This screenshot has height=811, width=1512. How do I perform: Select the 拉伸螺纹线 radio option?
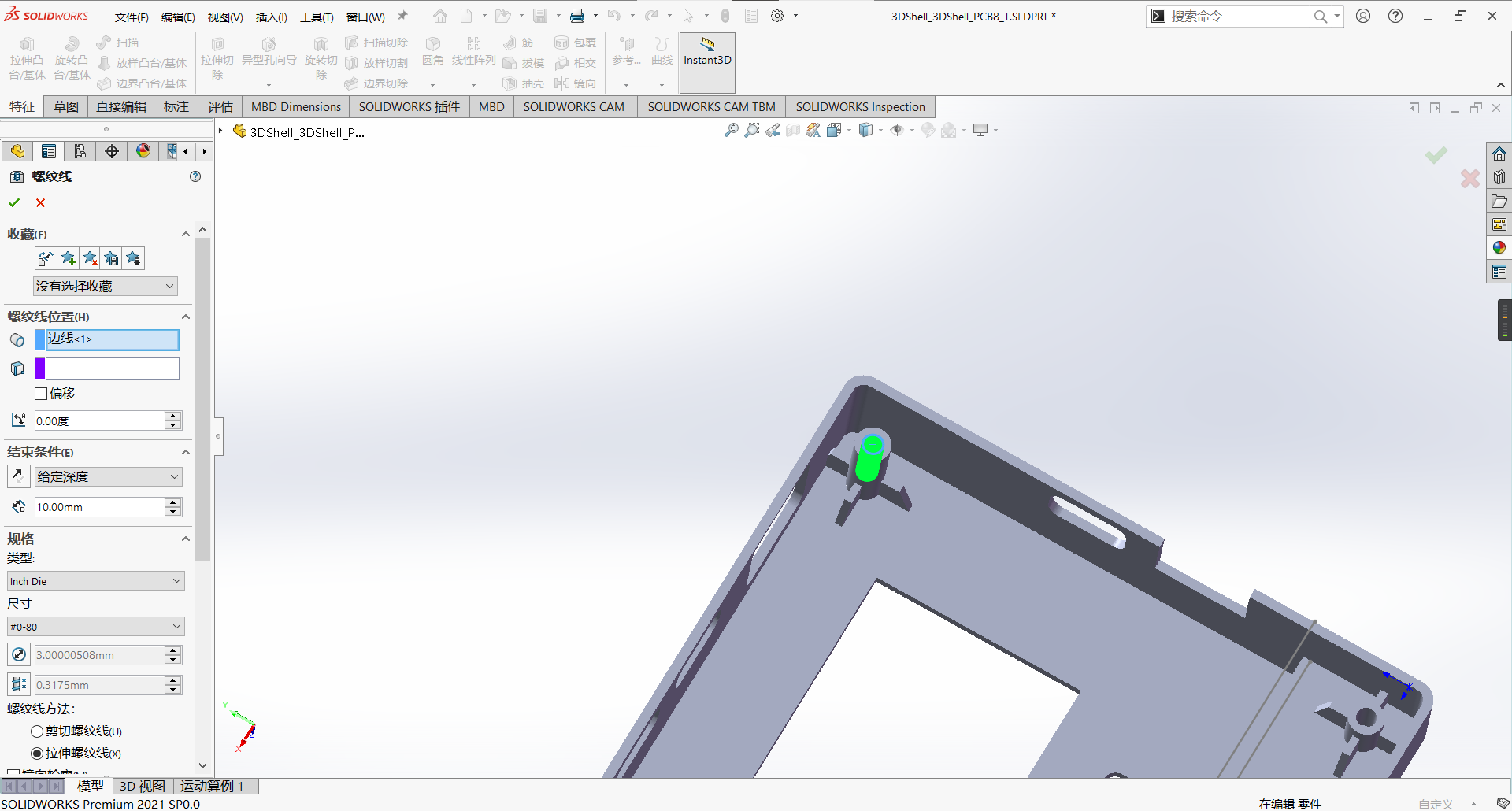point(37,754)
